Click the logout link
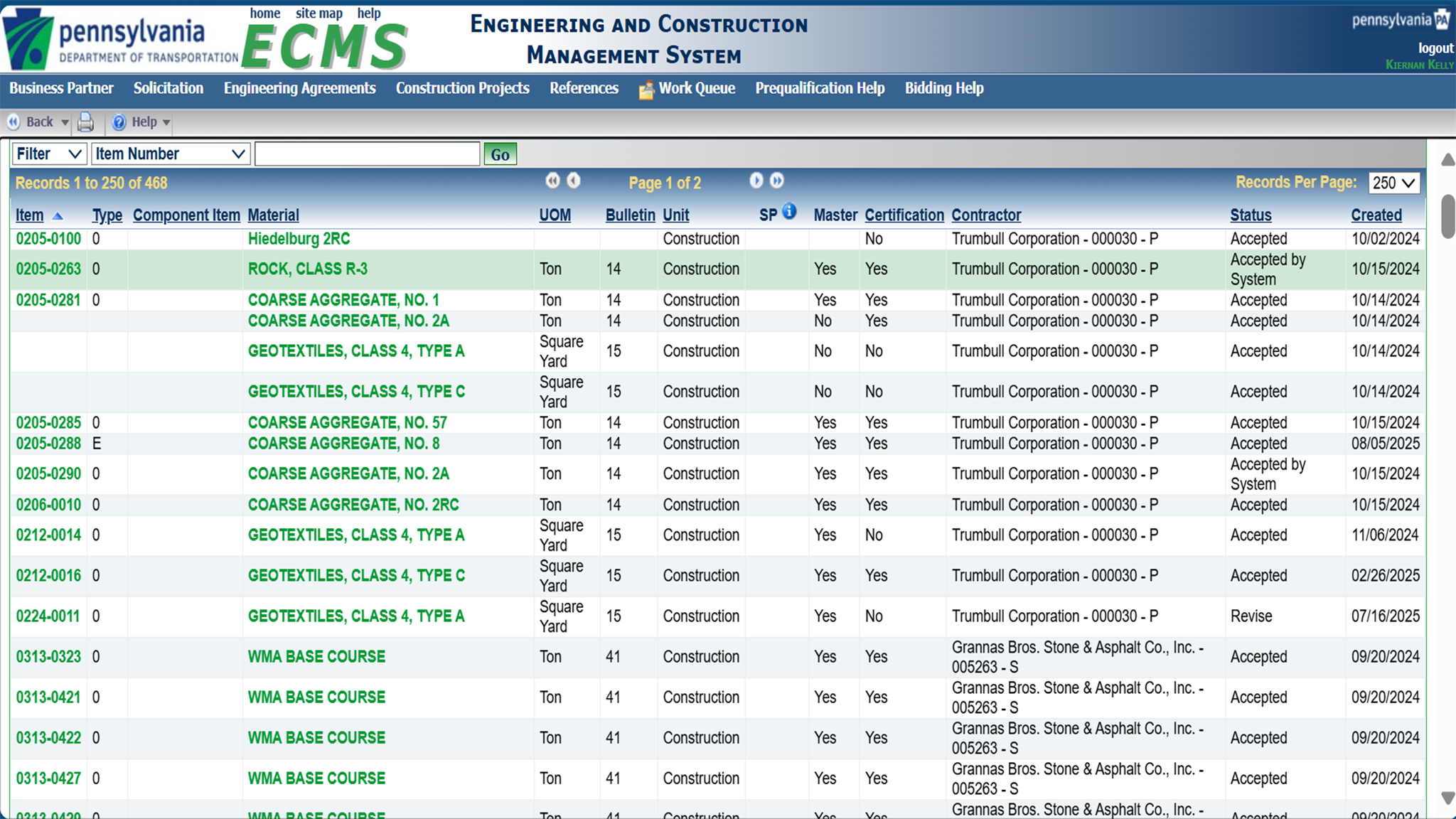Viewport: 1456px width, 819px height. click(x=1436, y=48)
